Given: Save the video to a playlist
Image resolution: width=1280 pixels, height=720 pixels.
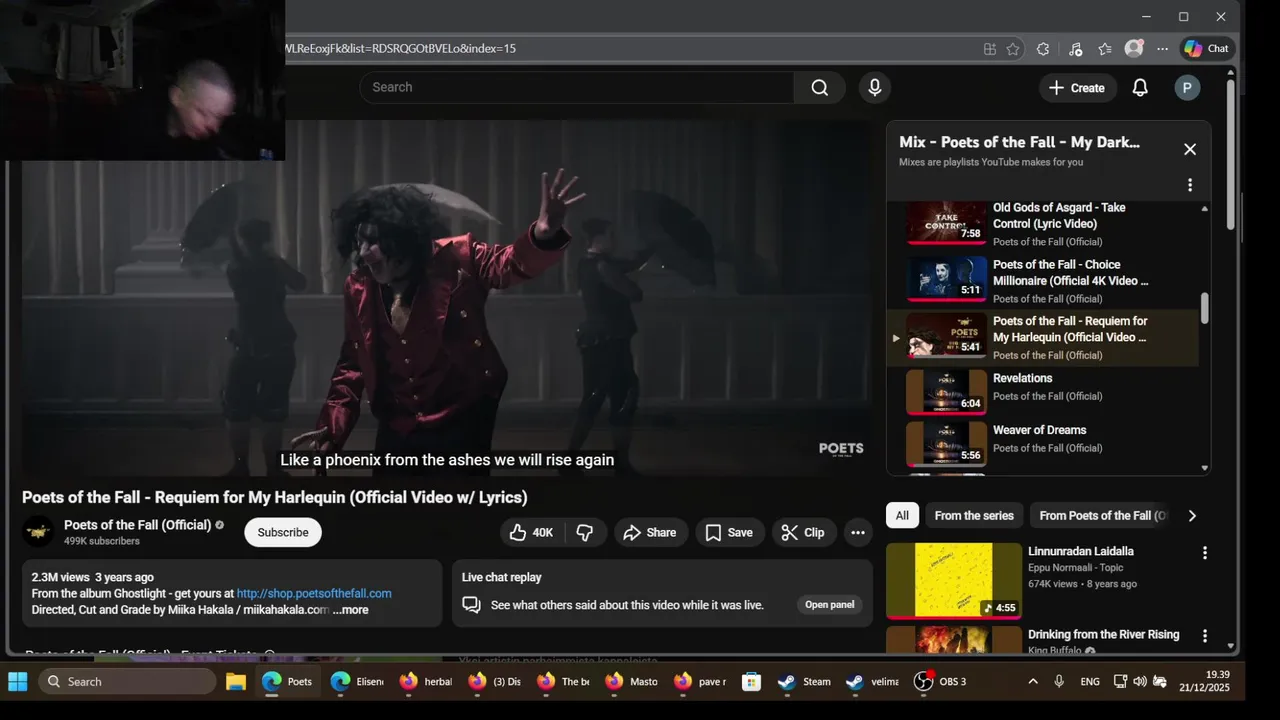Looking at the screenshot, I should tap(729, 533).
